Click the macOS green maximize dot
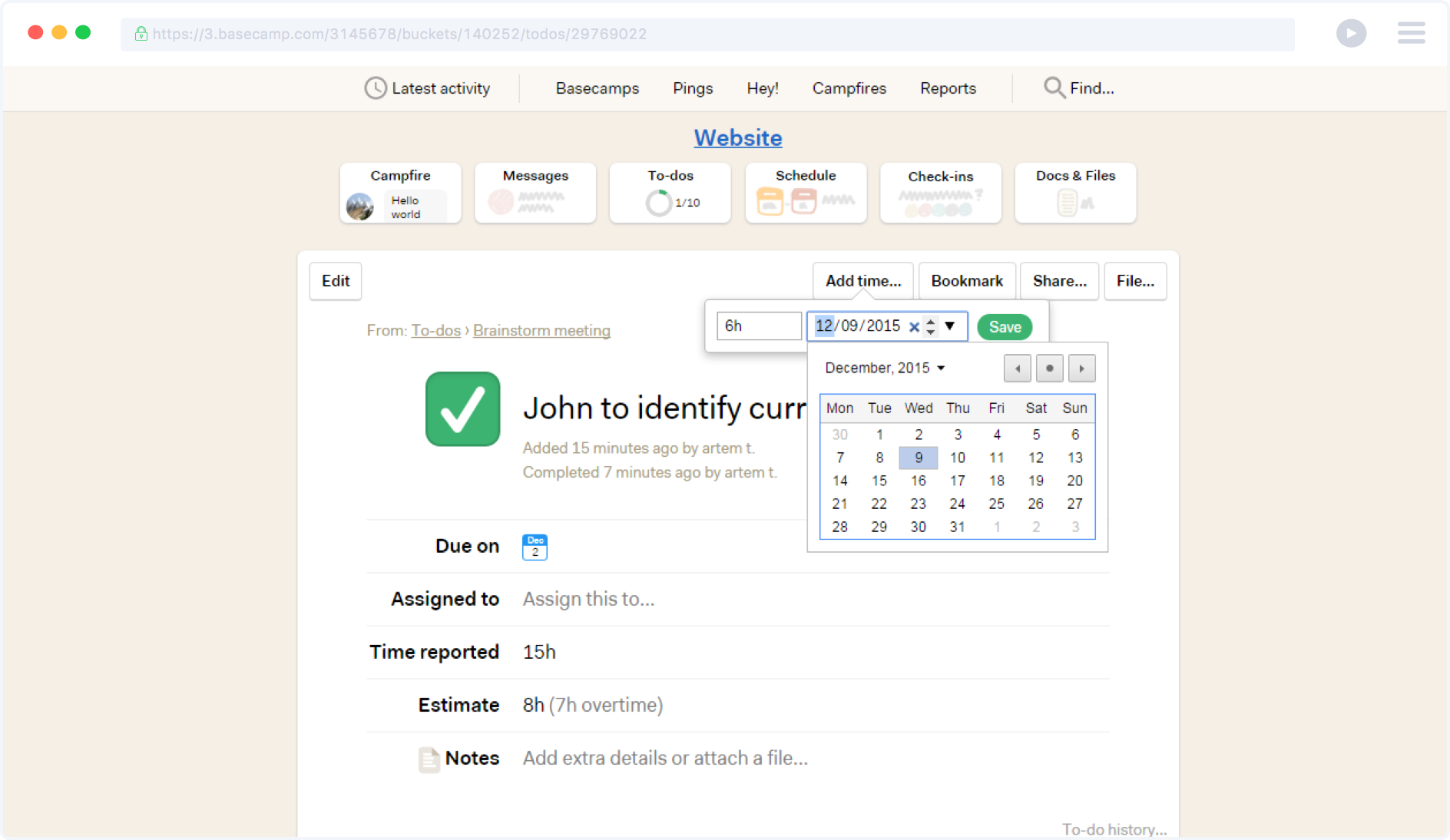Viewport: 1450px width, 840px height. [83, 32]
